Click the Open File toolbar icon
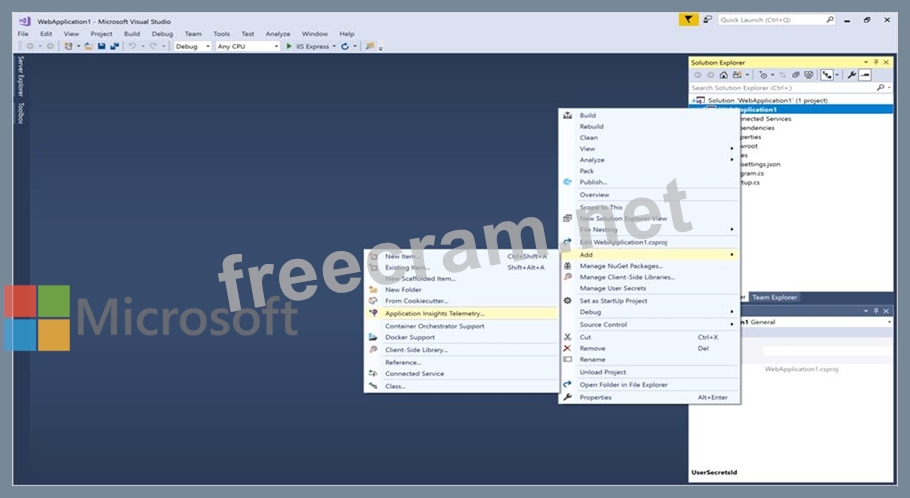Screen dimensions: 910x498 coord(89,46)
